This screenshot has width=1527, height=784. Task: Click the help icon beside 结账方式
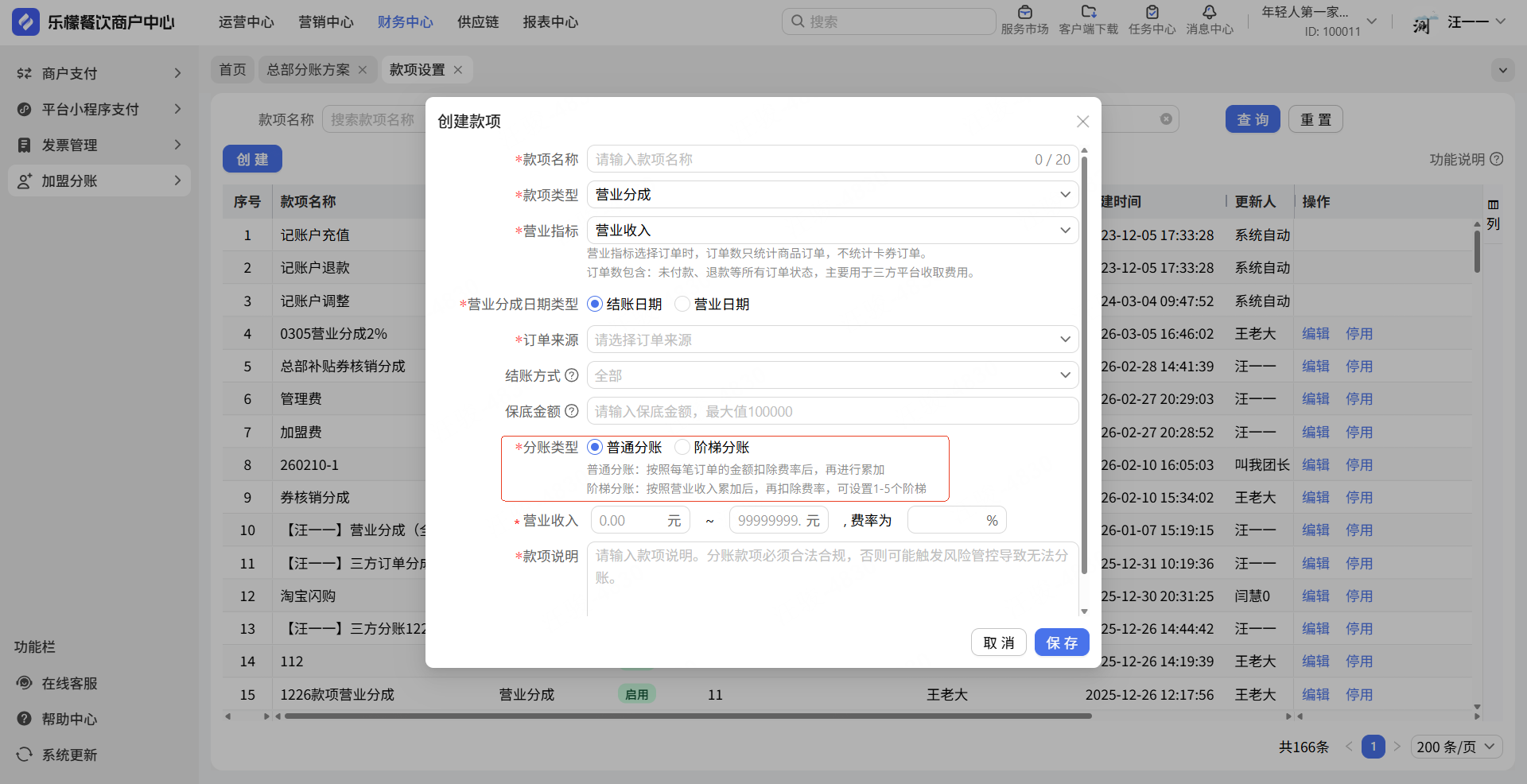(571, 375)
